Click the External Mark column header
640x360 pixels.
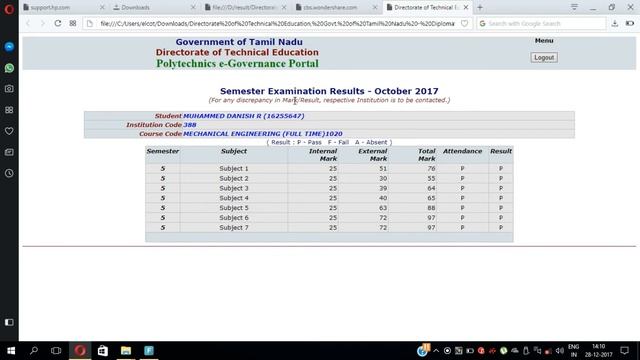(x=372, y=155)
